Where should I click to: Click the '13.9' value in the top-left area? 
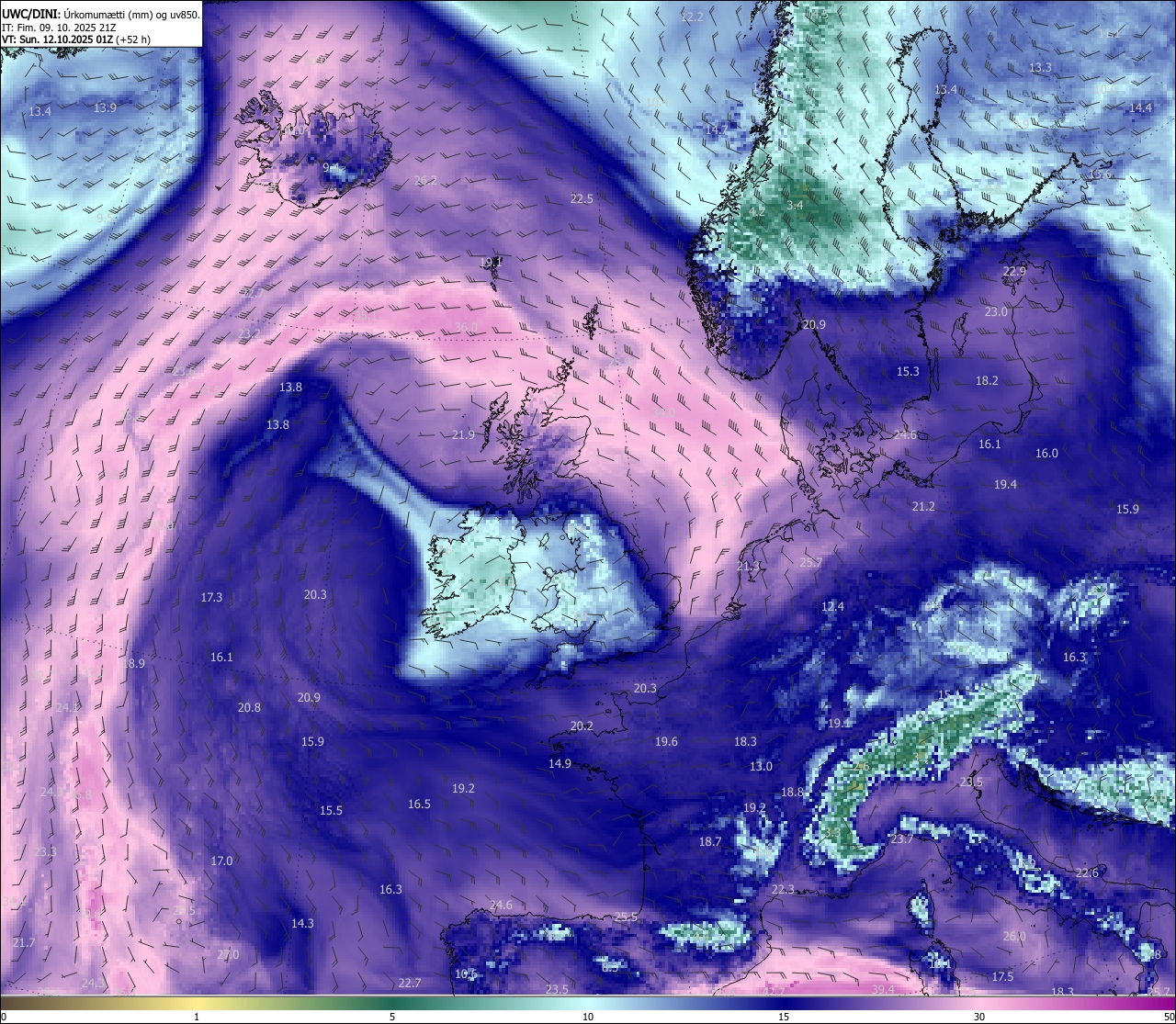pos(106,107)
